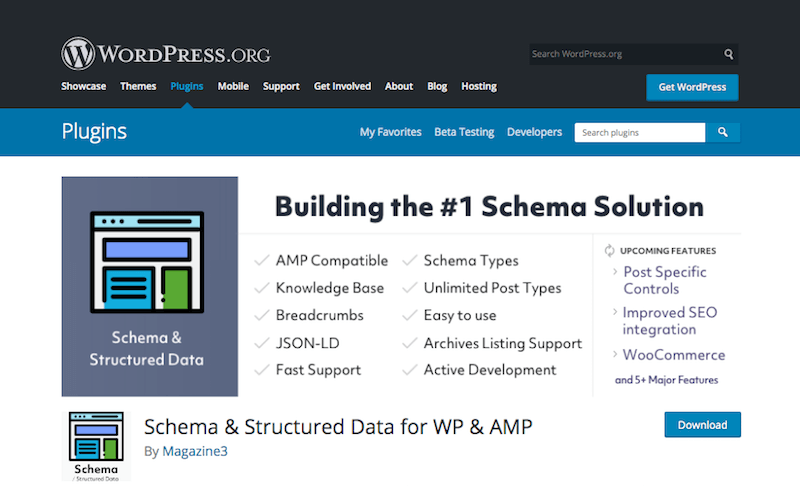Open the Mobile menu item
800x493 pixels.
(233, 86)
